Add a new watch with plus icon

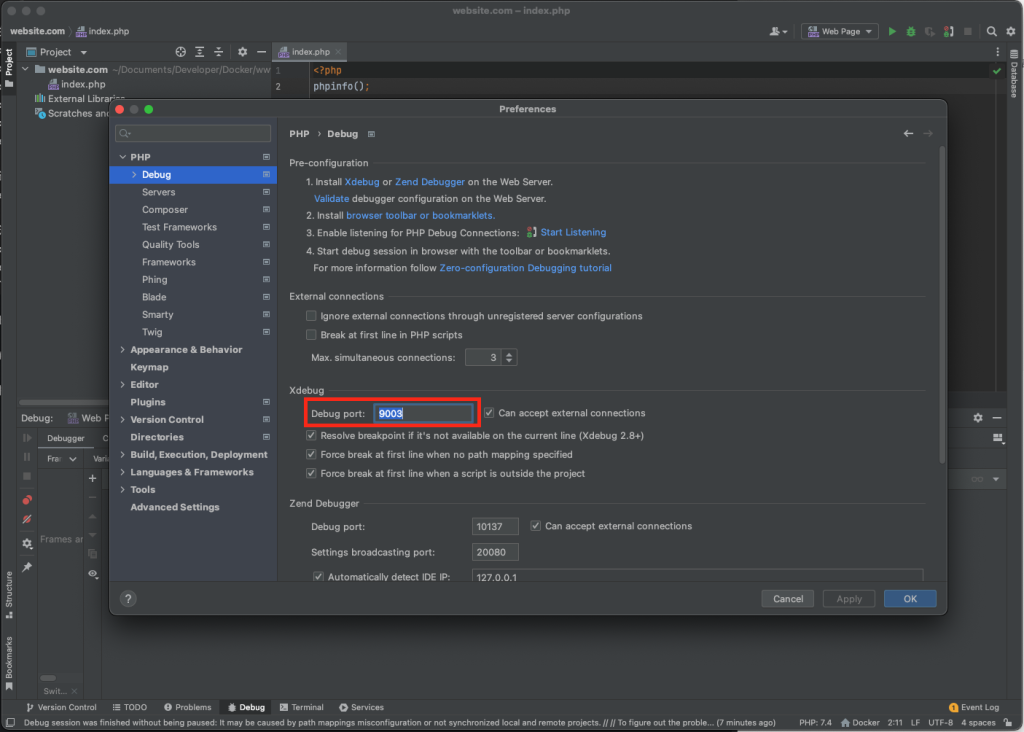[x=93, y=479]
